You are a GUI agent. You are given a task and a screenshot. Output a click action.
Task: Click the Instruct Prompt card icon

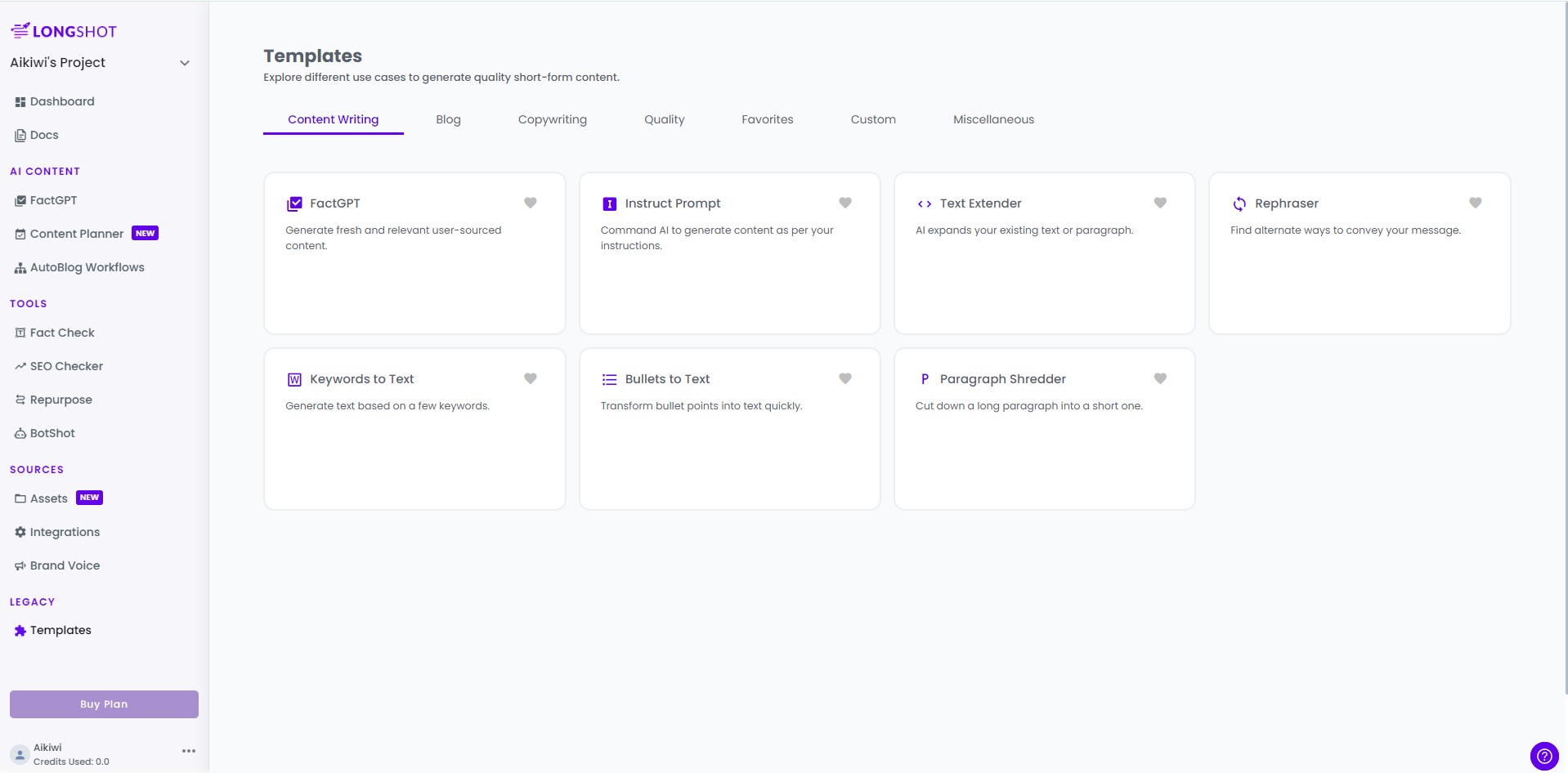[x=609, y=203]
